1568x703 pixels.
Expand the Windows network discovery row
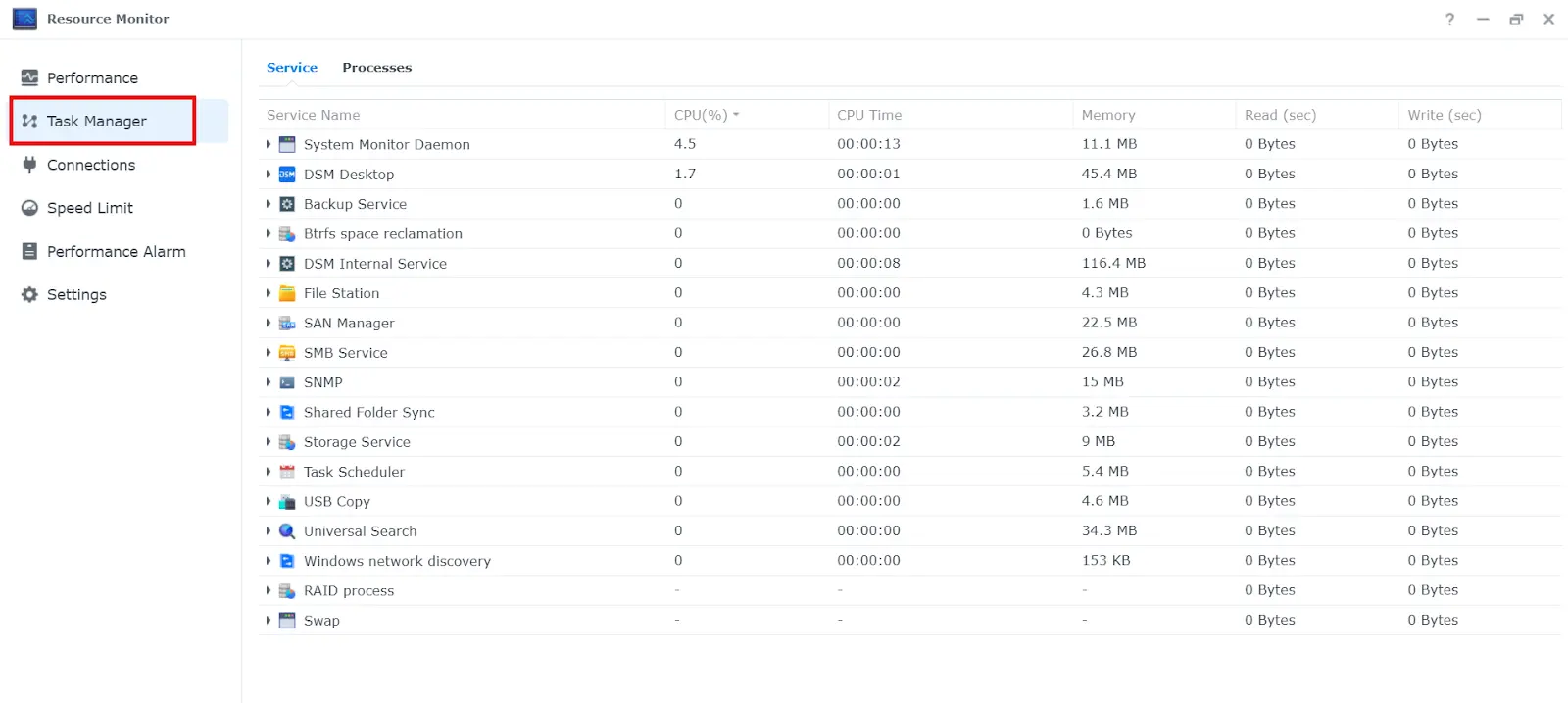[x=269, y=561]
